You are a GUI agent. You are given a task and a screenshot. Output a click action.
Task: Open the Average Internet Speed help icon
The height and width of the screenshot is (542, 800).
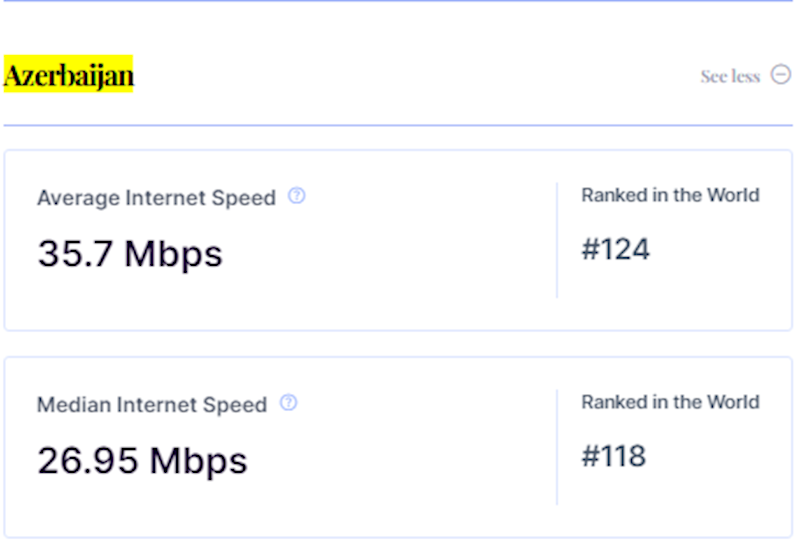pyautogui.click(x=296, y=196)
